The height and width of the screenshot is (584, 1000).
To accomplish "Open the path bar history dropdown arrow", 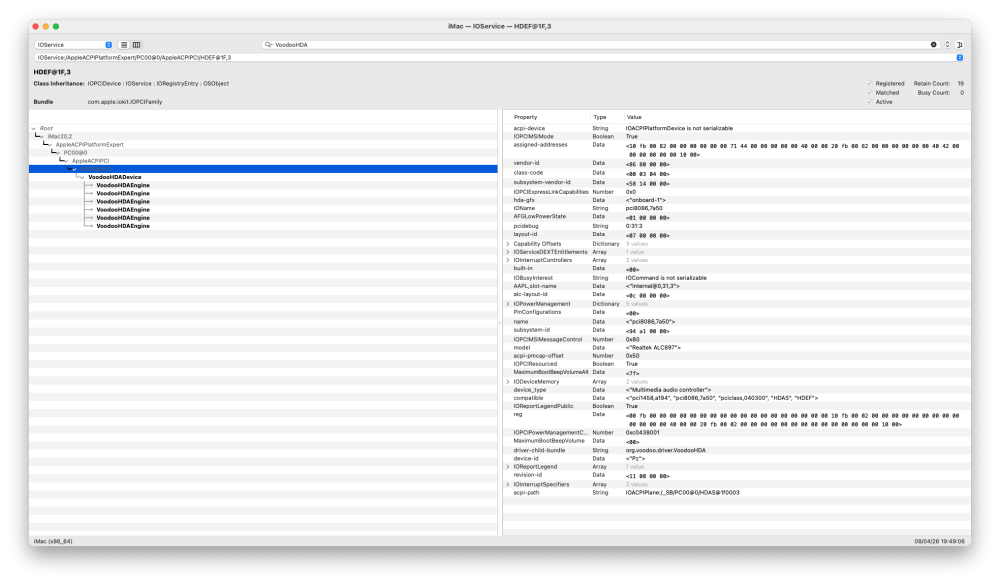I will (959, 57).
